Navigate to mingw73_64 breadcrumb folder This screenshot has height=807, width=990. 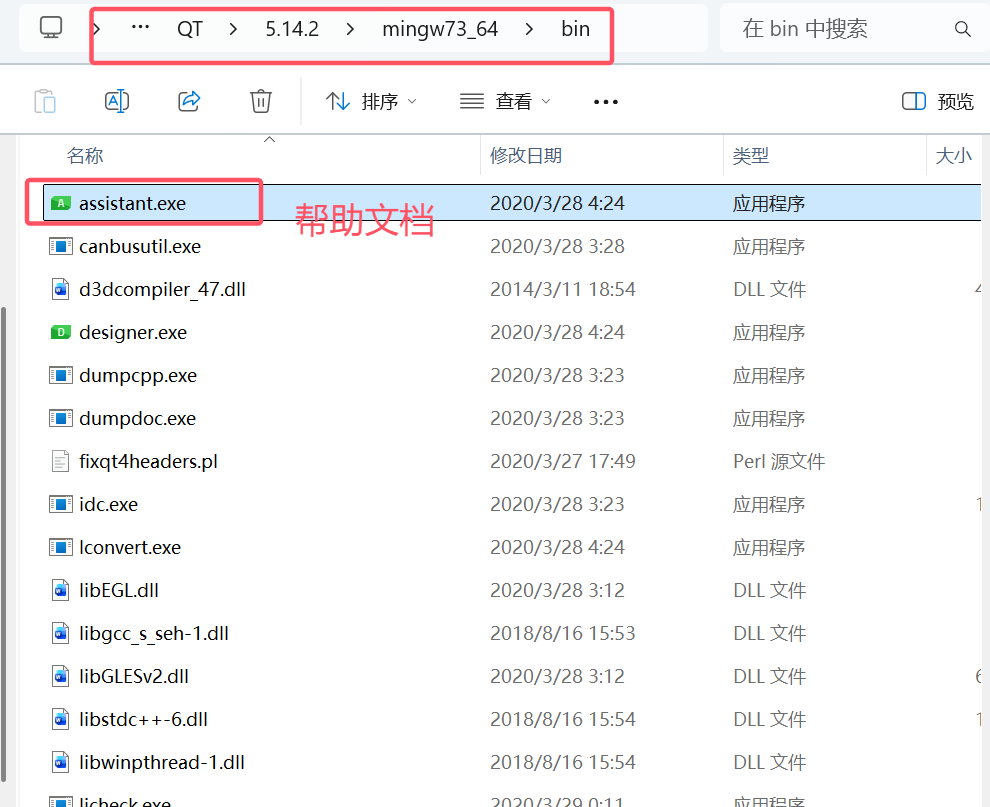click(440, 29)
